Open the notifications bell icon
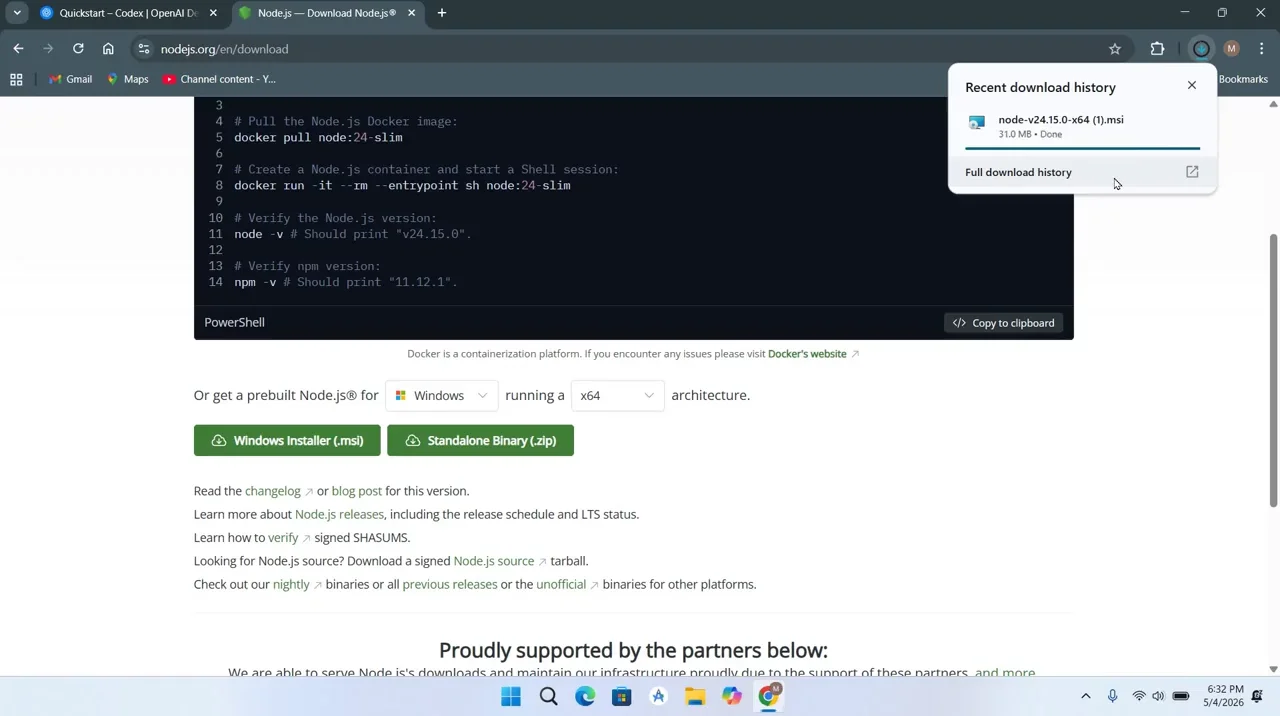Viewport: 1280px width, 716px height. (1257, 696)
